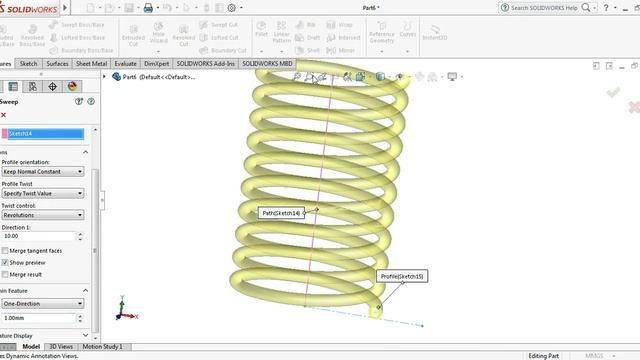Select the Linear Pattern tool
This screenshot has height=360, width=640.
pos(281,32)
